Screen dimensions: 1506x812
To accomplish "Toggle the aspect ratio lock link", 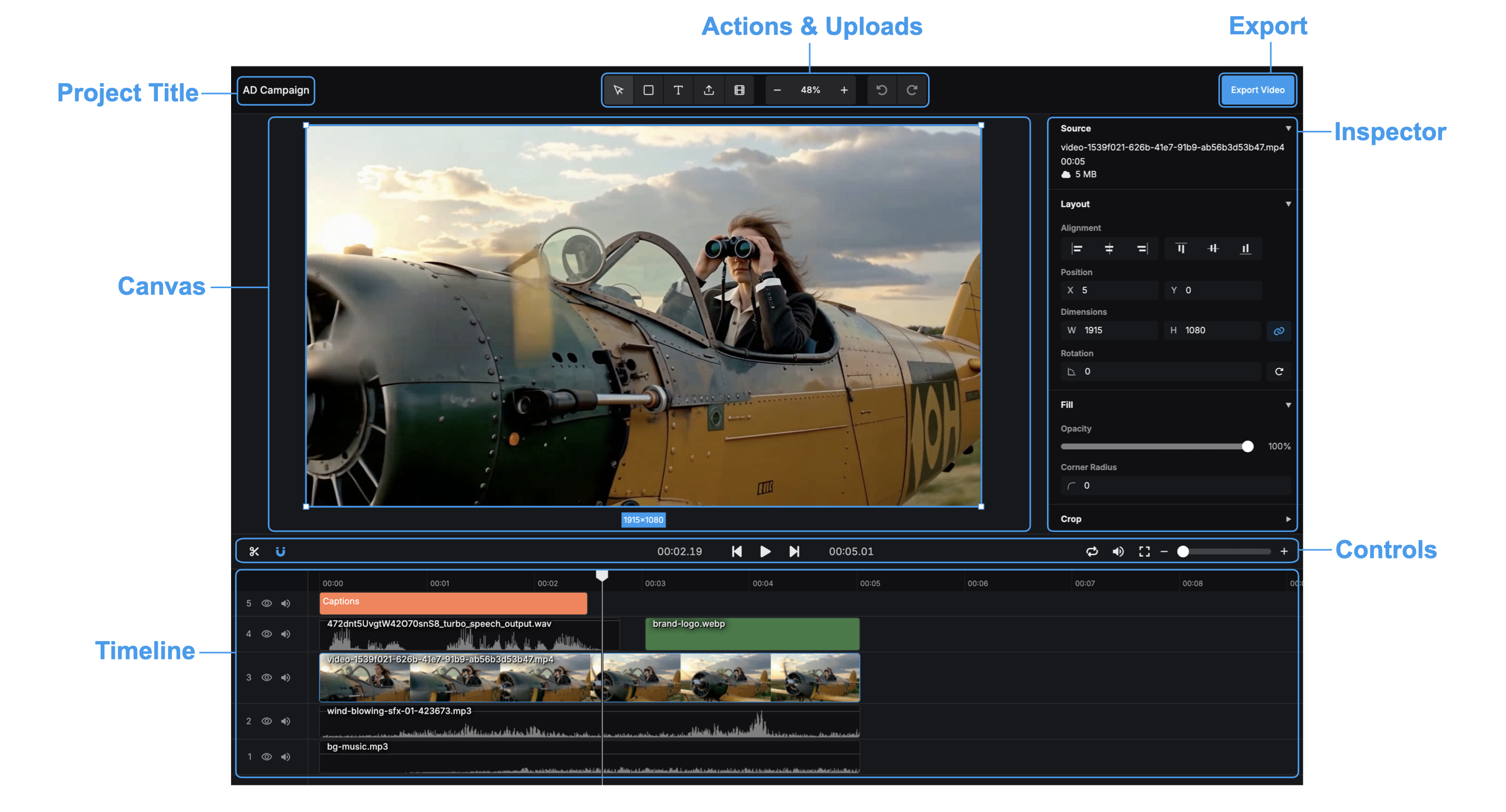I will [x=1279, y=331].
